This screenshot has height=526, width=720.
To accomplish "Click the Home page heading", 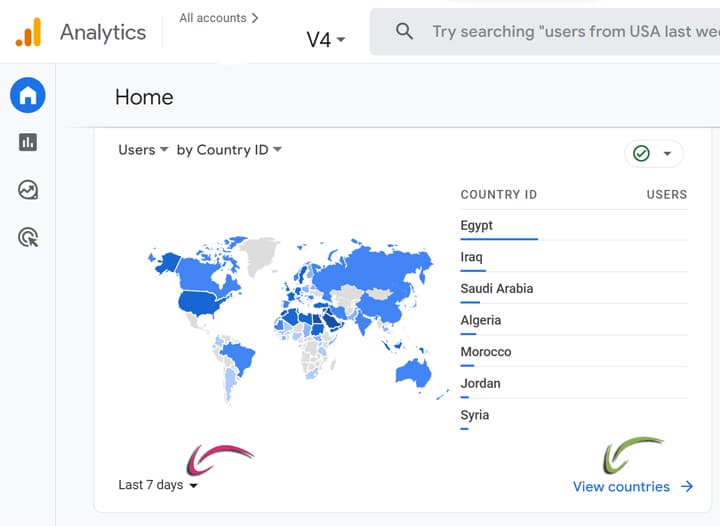I will click(144, 97).
